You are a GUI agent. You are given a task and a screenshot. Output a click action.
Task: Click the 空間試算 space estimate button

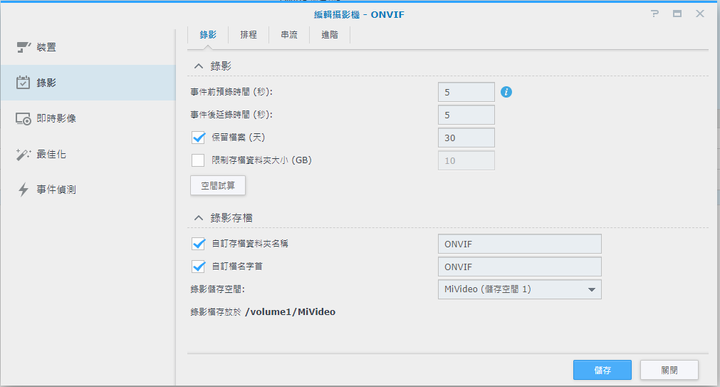click(x=218, y=185)
